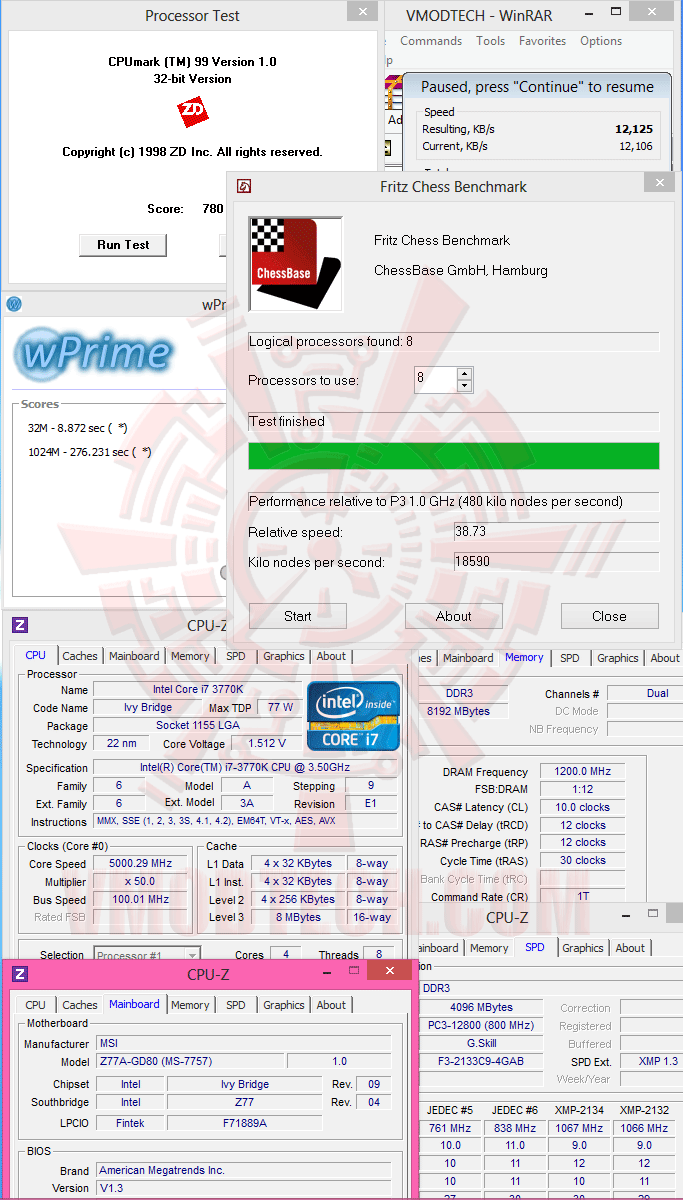Open the Options menu in WinRAR

[601, 41]
